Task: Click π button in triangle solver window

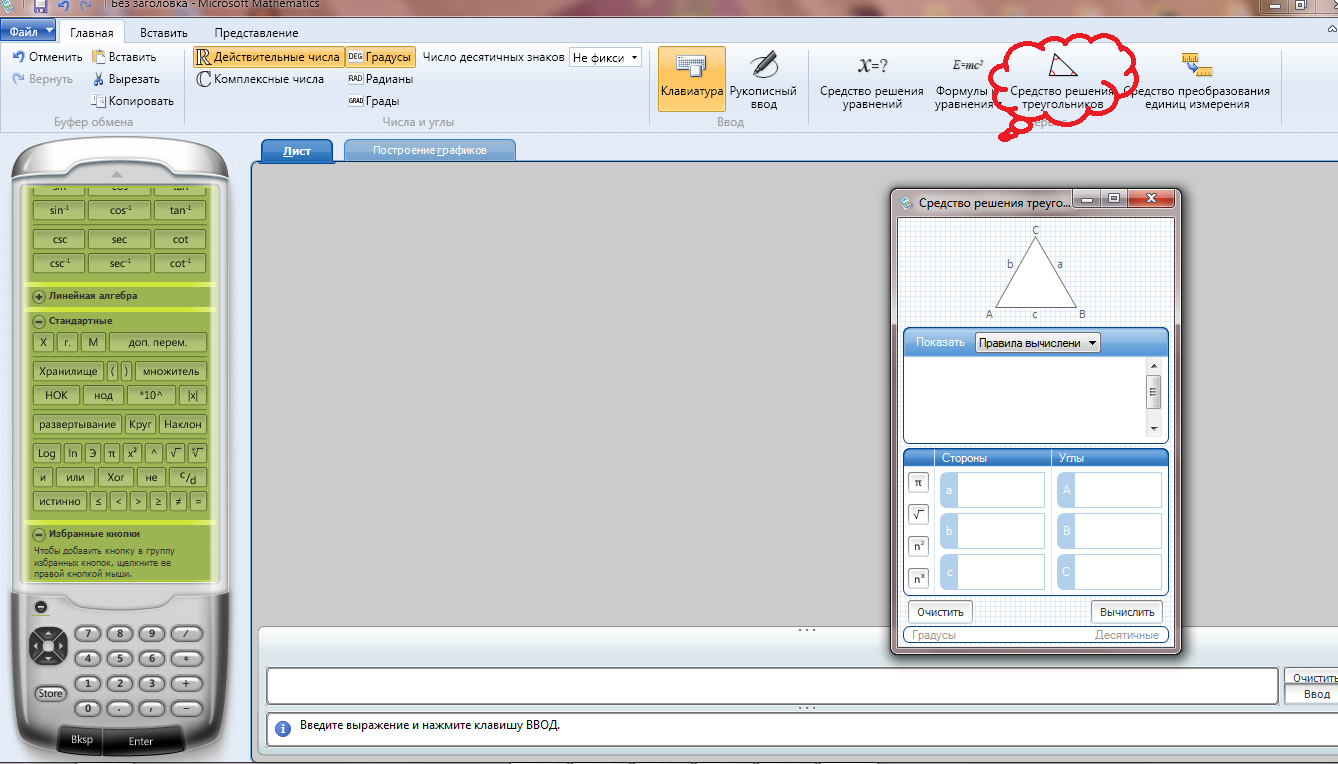Action: click(x=919, y=482)
